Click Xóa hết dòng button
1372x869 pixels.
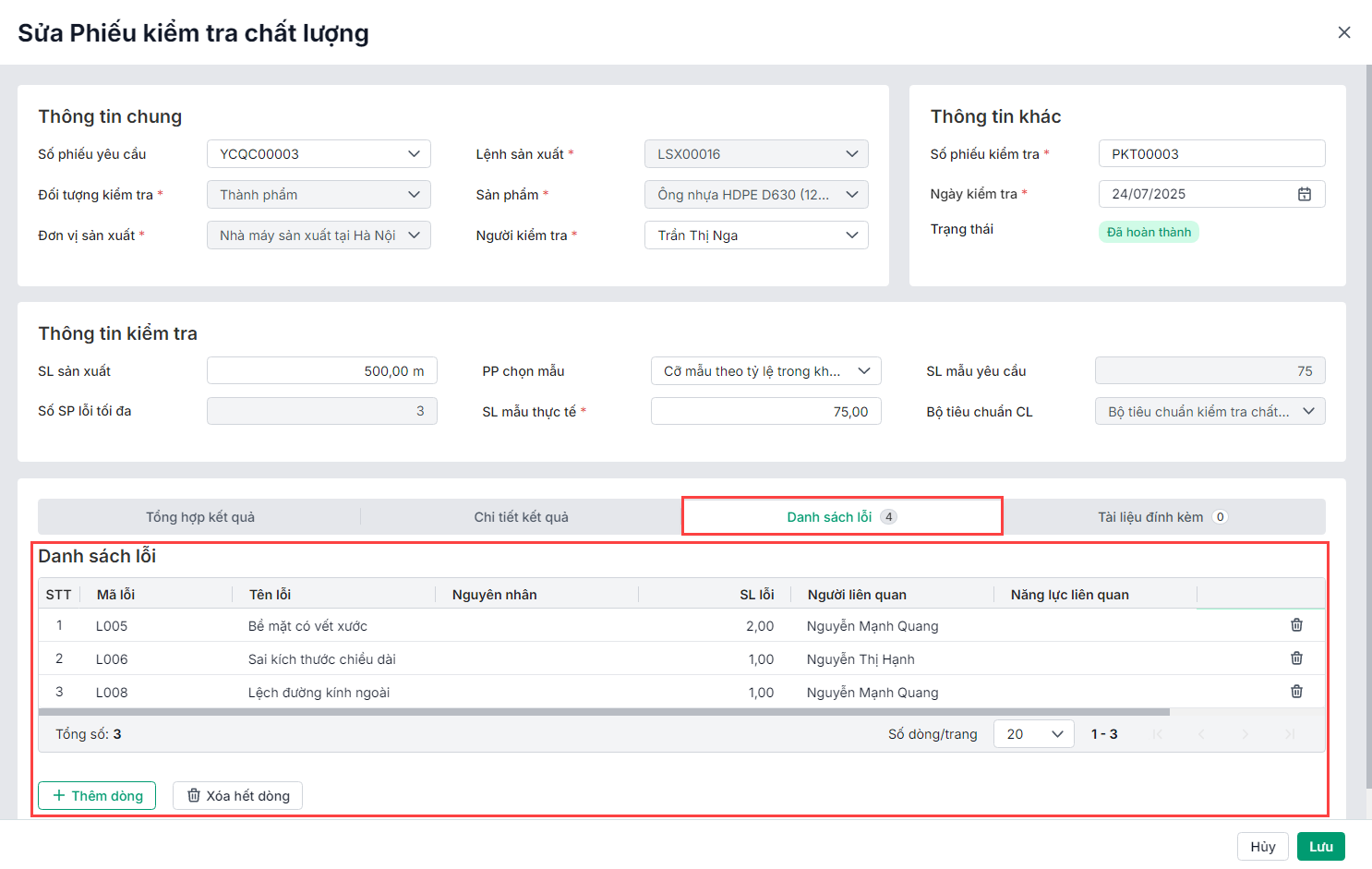pyautogui.click(x=237, y=796)
